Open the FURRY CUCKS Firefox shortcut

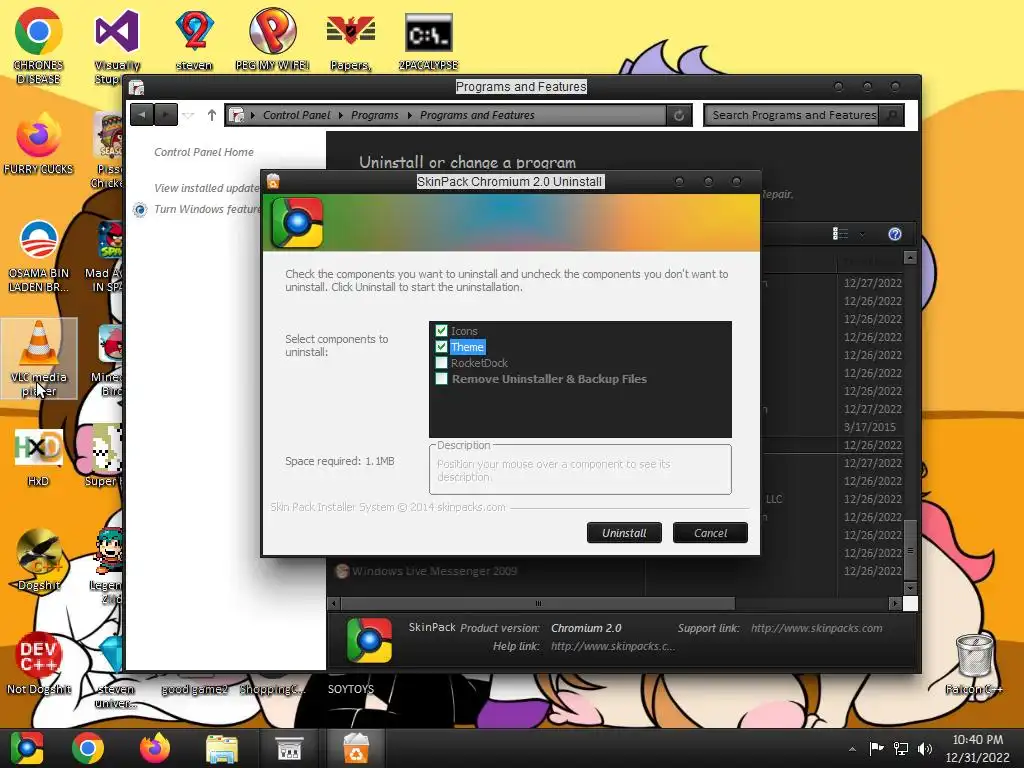[x=39, y=145]
